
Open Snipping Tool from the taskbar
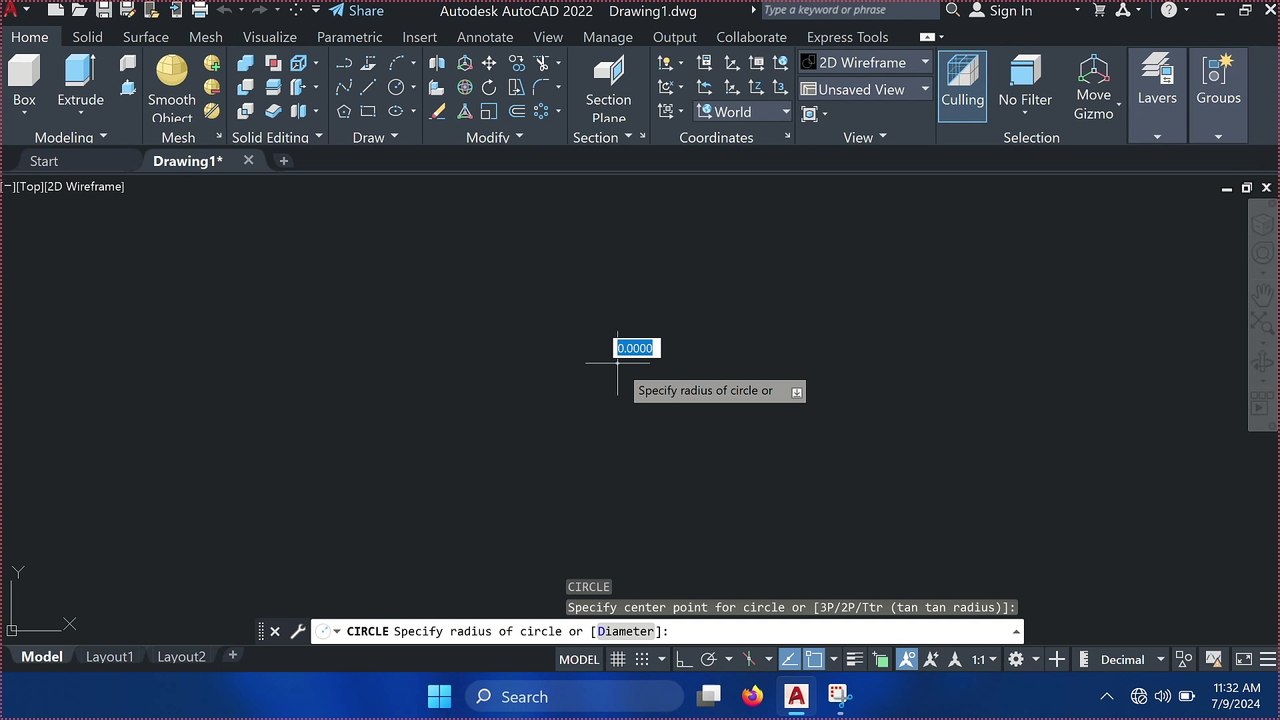pyautogui.click(x=838, y=696)
